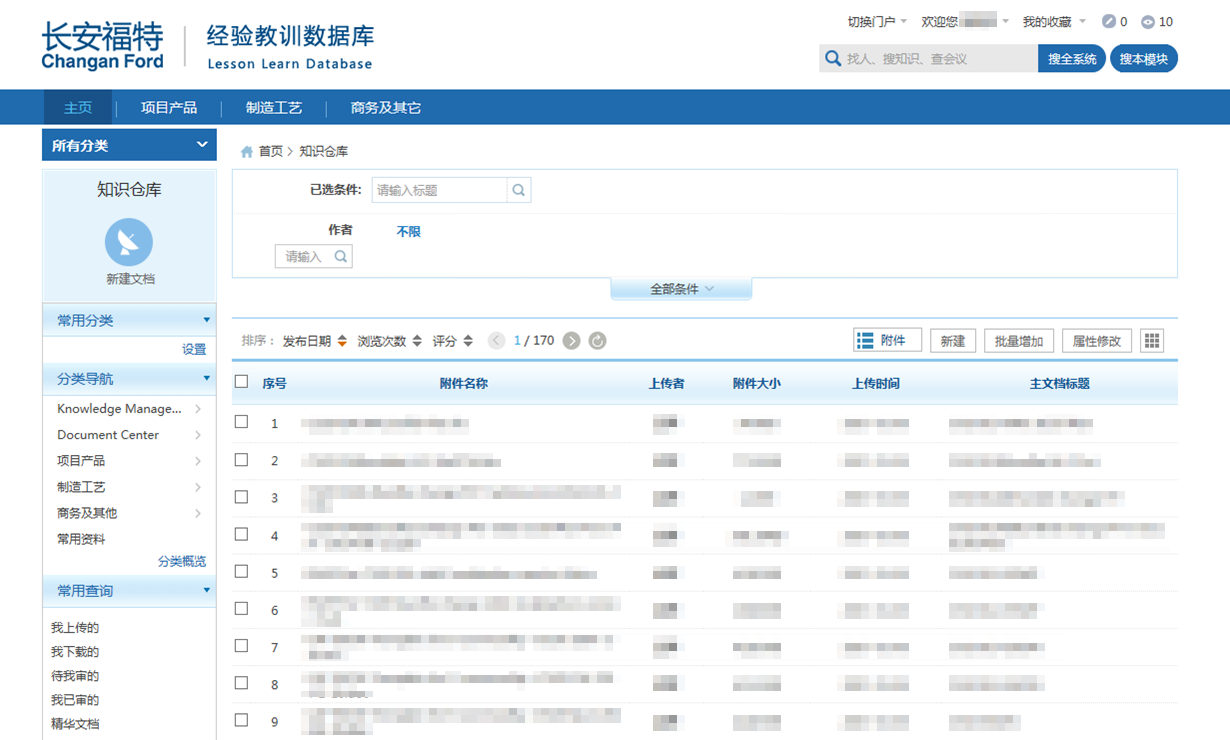Click the views eye icon showing 10

(x=1148, y=22)
